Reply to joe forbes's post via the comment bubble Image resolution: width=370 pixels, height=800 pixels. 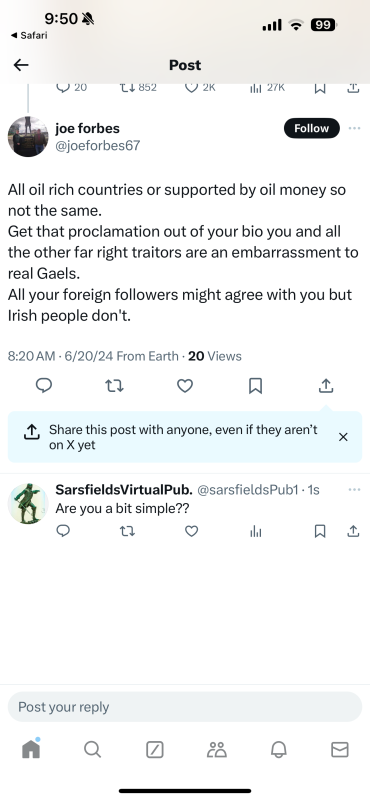[x=44, y=386]
